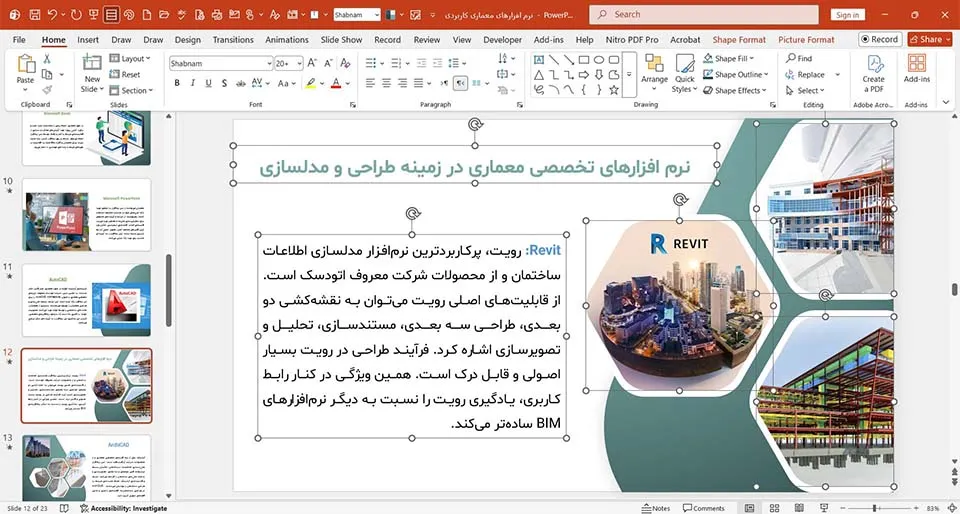960x514 pixels.
Task: Open the Add-ins ribbon button
Action: point(917,69)
